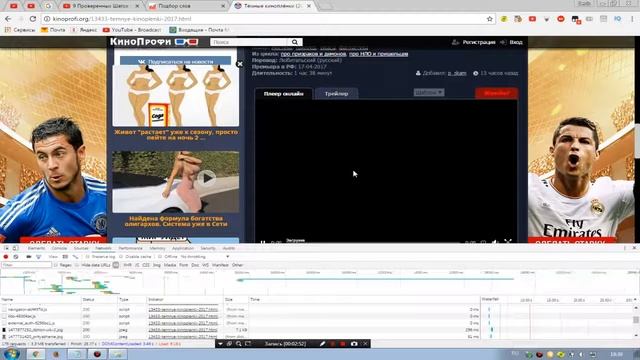Click the KinoProfi logo

click(154, 42)
